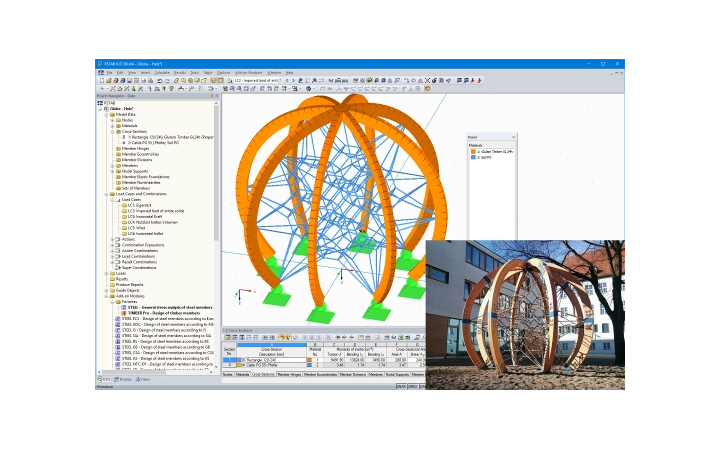Open the Add-on Modules menu

(248, 73)
